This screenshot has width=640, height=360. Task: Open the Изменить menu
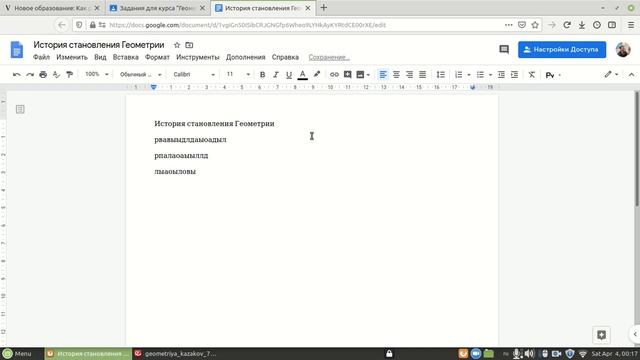tap(72, 57)
